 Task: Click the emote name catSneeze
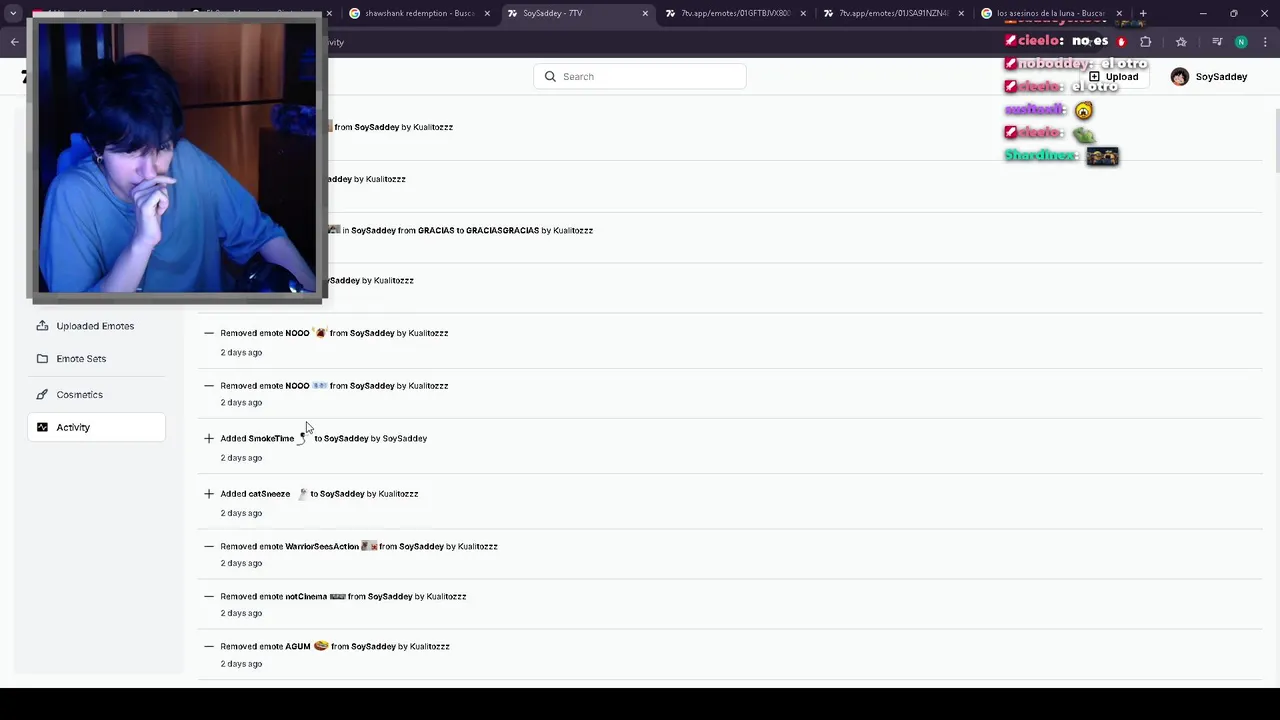coord(269,494)
